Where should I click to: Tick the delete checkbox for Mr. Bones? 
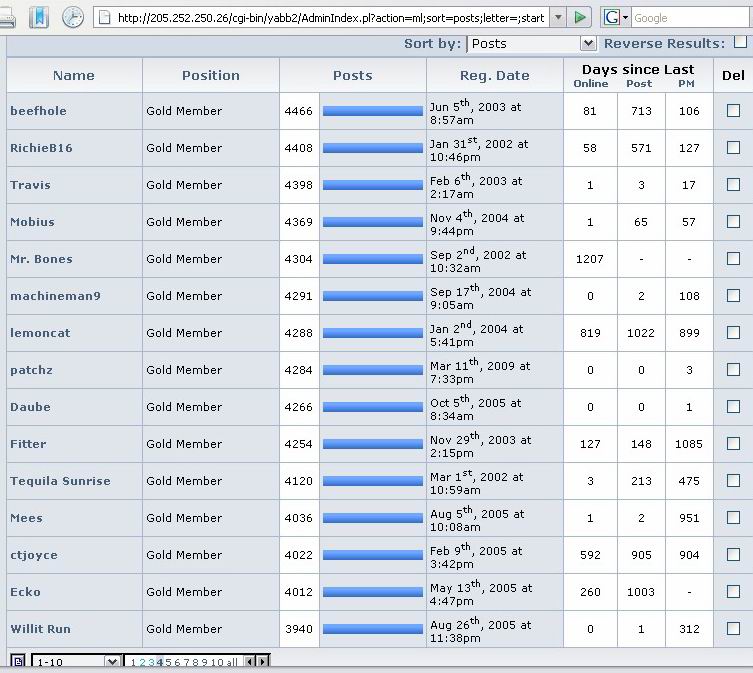click(x=733, y=259)
